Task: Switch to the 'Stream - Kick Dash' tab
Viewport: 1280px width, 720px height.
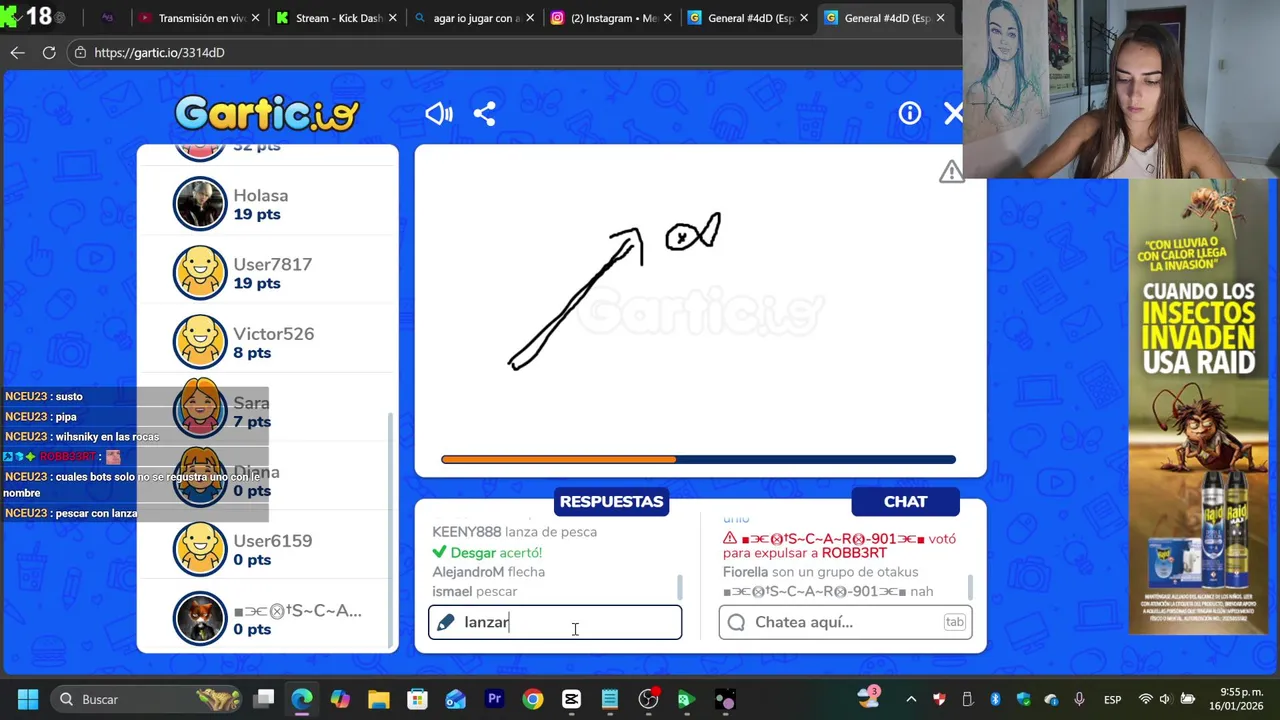Action: (x=337, y=18)
